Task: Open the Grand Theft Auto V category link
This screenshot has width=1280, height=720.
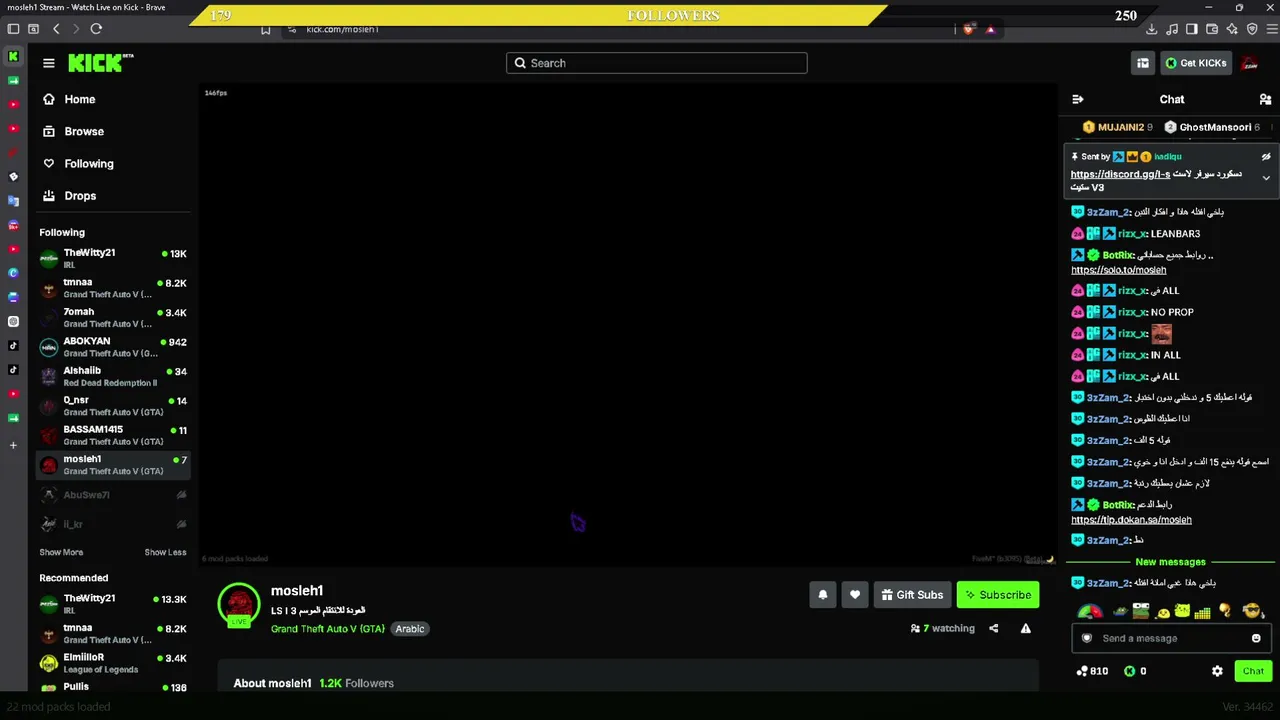Action: pyautogui.click(x=327, y=629)
